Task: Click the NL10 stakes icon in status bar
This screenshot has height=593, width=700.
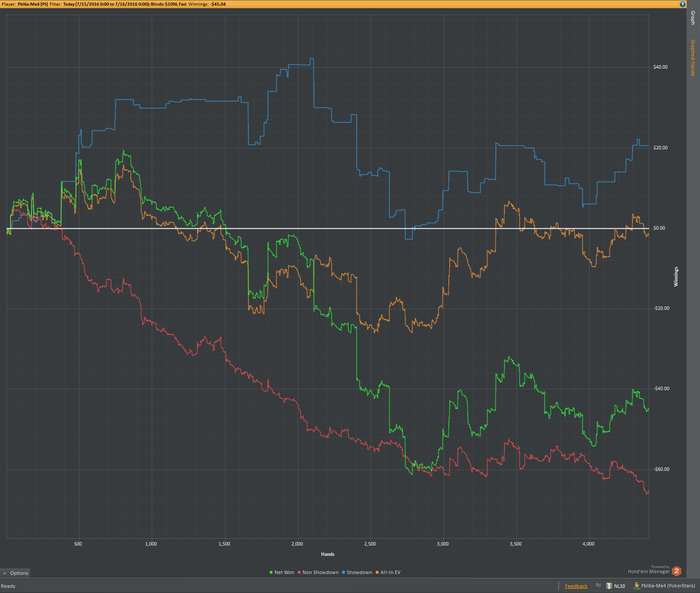Action: click(608, 586)
